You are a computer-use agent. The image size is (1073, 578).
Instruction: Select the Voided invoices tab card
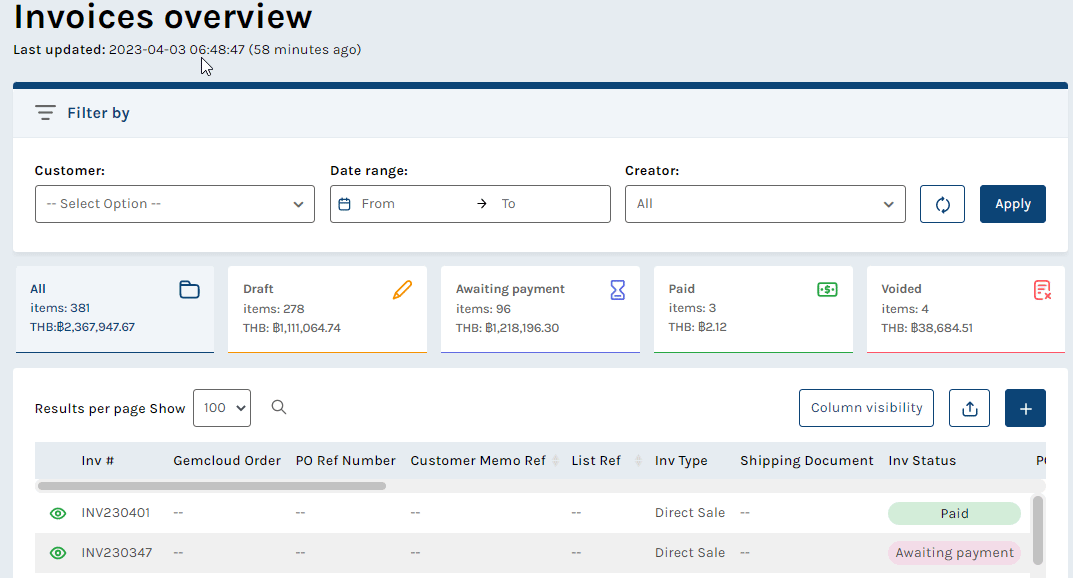(966, 309)
